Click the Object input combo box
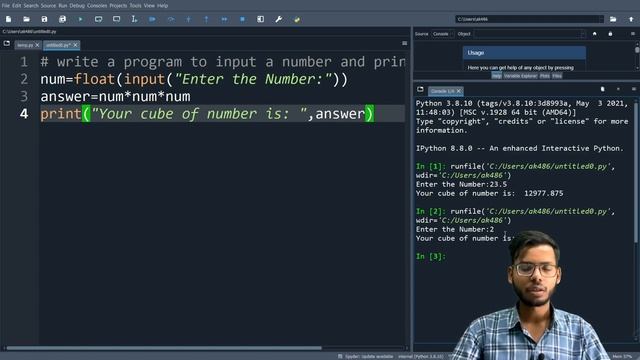This screenshot has height=360, width=640. [529, 34]
